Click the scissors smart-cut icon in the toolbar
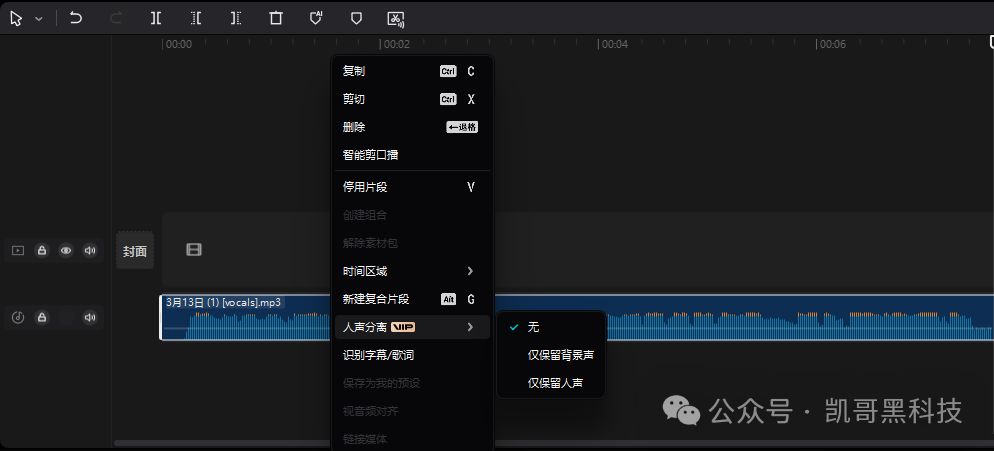Viewport: 994px width, 451px height. (x=396, y=18)
